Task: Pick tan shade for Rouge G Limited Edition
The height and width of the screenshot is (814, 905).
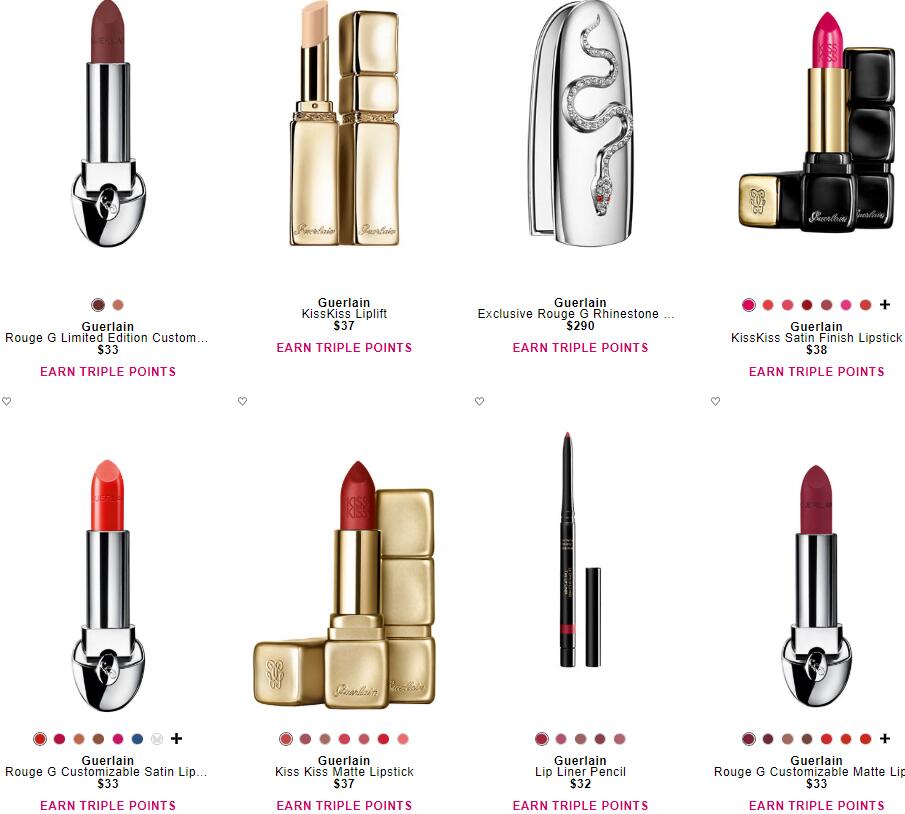Action: tap(118, 305)
